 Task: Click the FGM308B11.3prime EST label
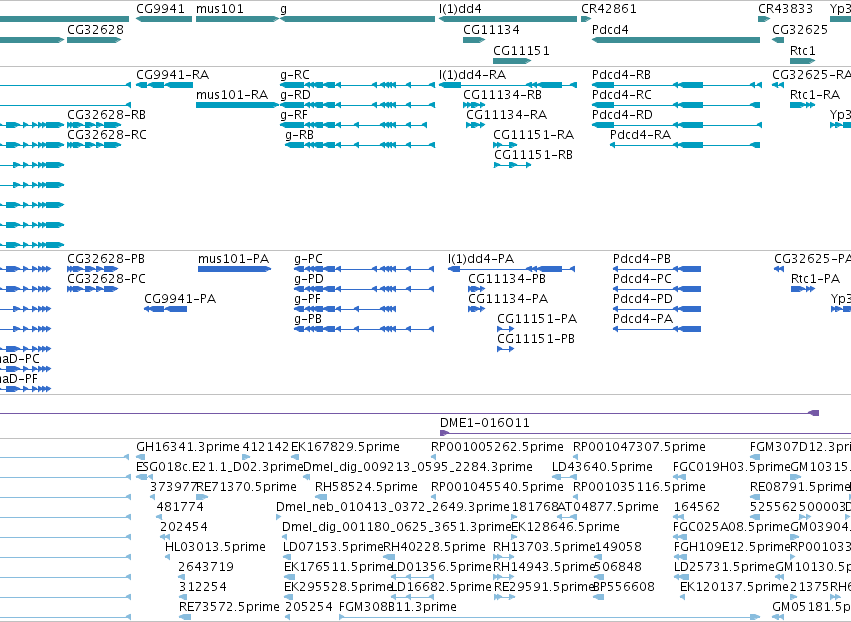[398, 606]
